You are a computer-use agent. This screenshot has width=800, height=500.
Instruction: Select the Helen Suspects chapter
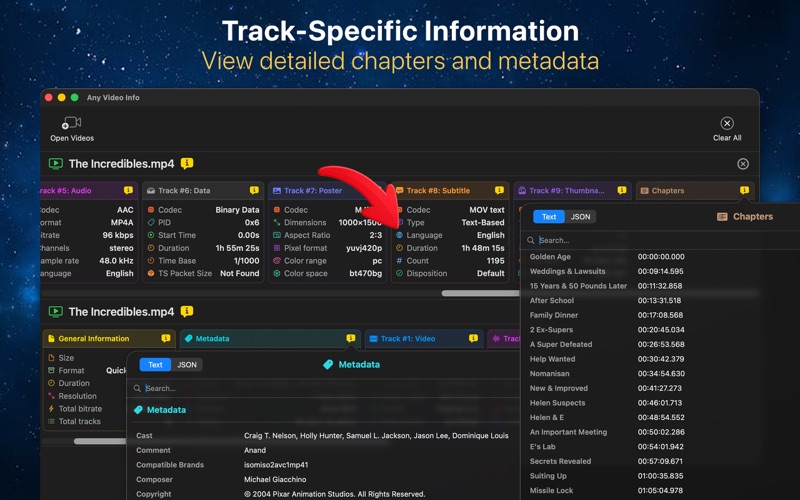(658, 403)
